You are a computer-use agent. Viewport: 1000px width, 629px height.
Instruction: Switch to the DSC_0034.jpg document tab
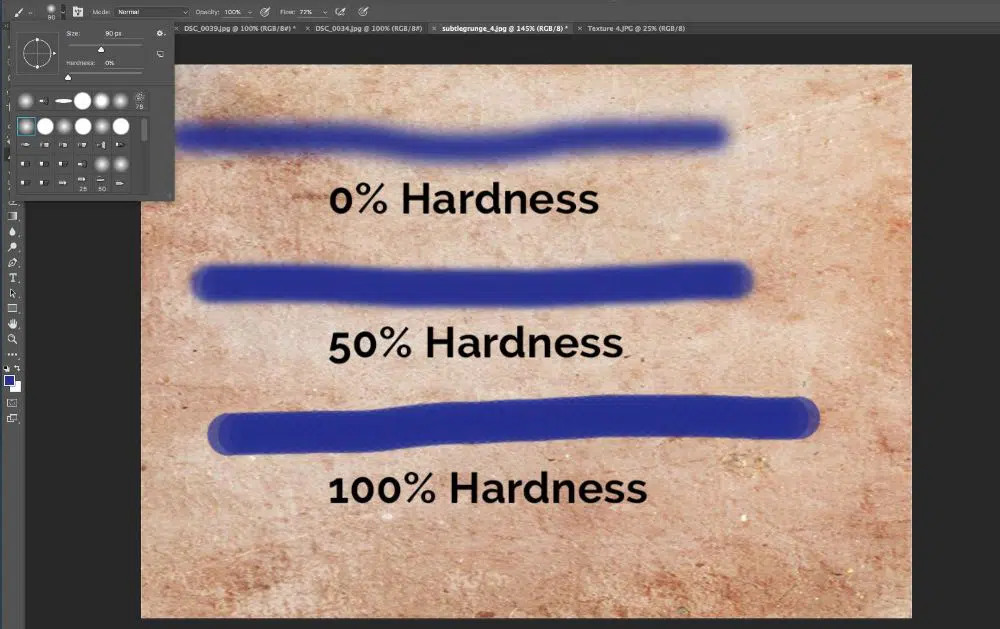pos(367,29)
